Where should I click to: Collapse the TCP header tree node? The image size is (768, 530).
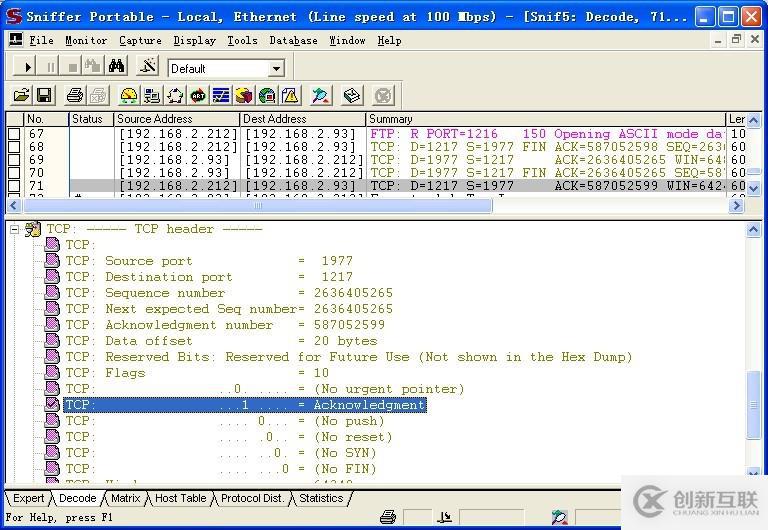click(x=15, y=230)
